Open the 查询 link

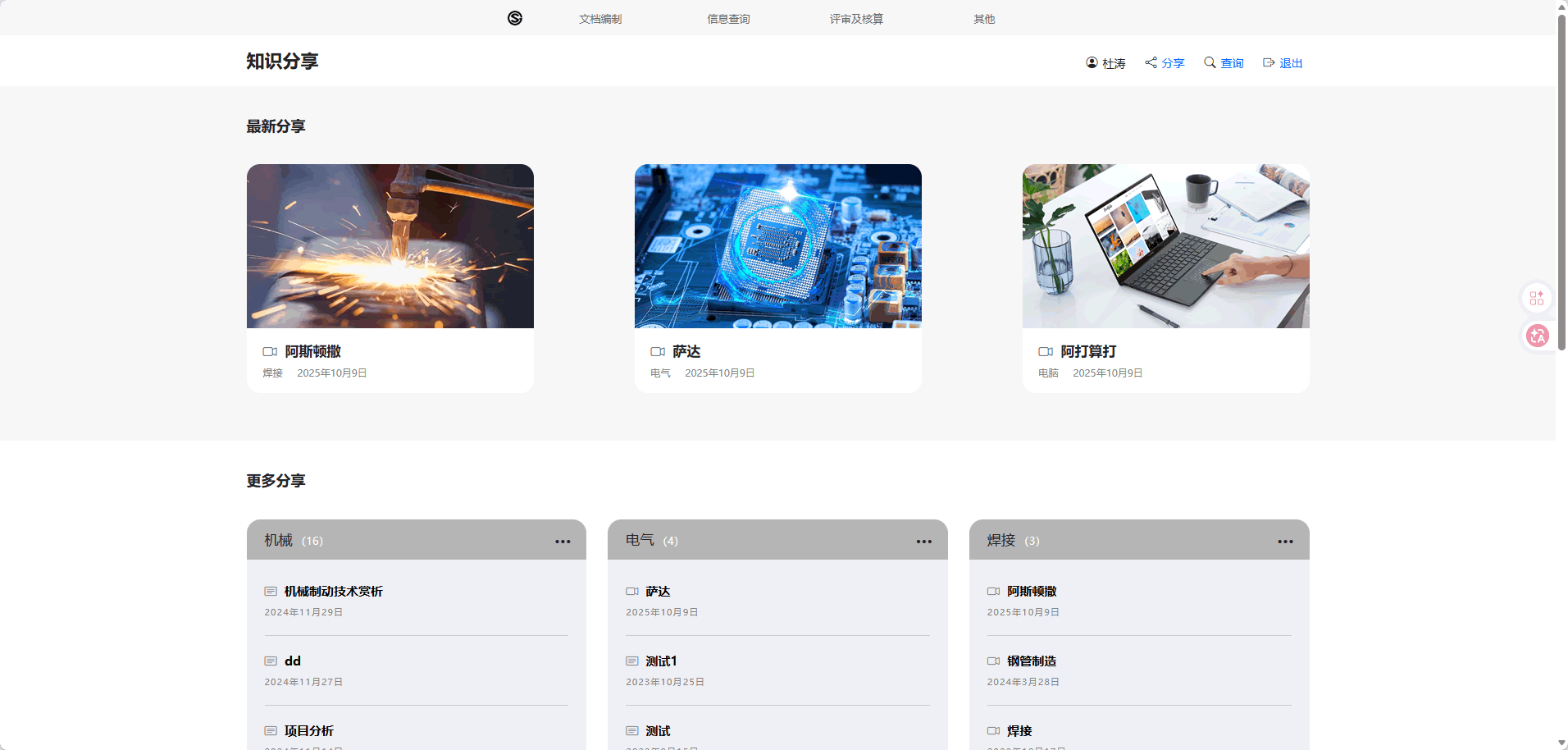pos(1232,63)
